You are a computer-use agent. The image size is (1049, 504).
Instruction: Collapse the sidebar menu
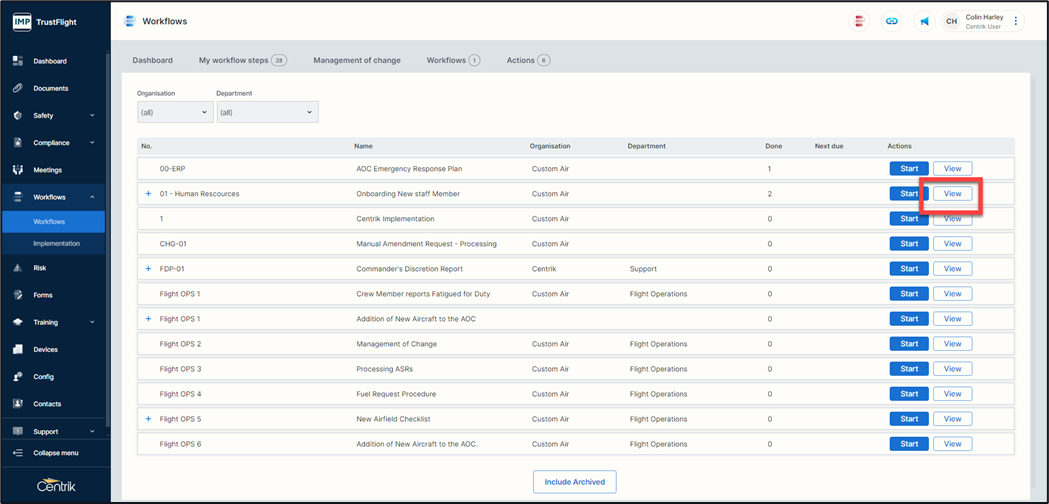pyautogui.click(x=55, y=453)
